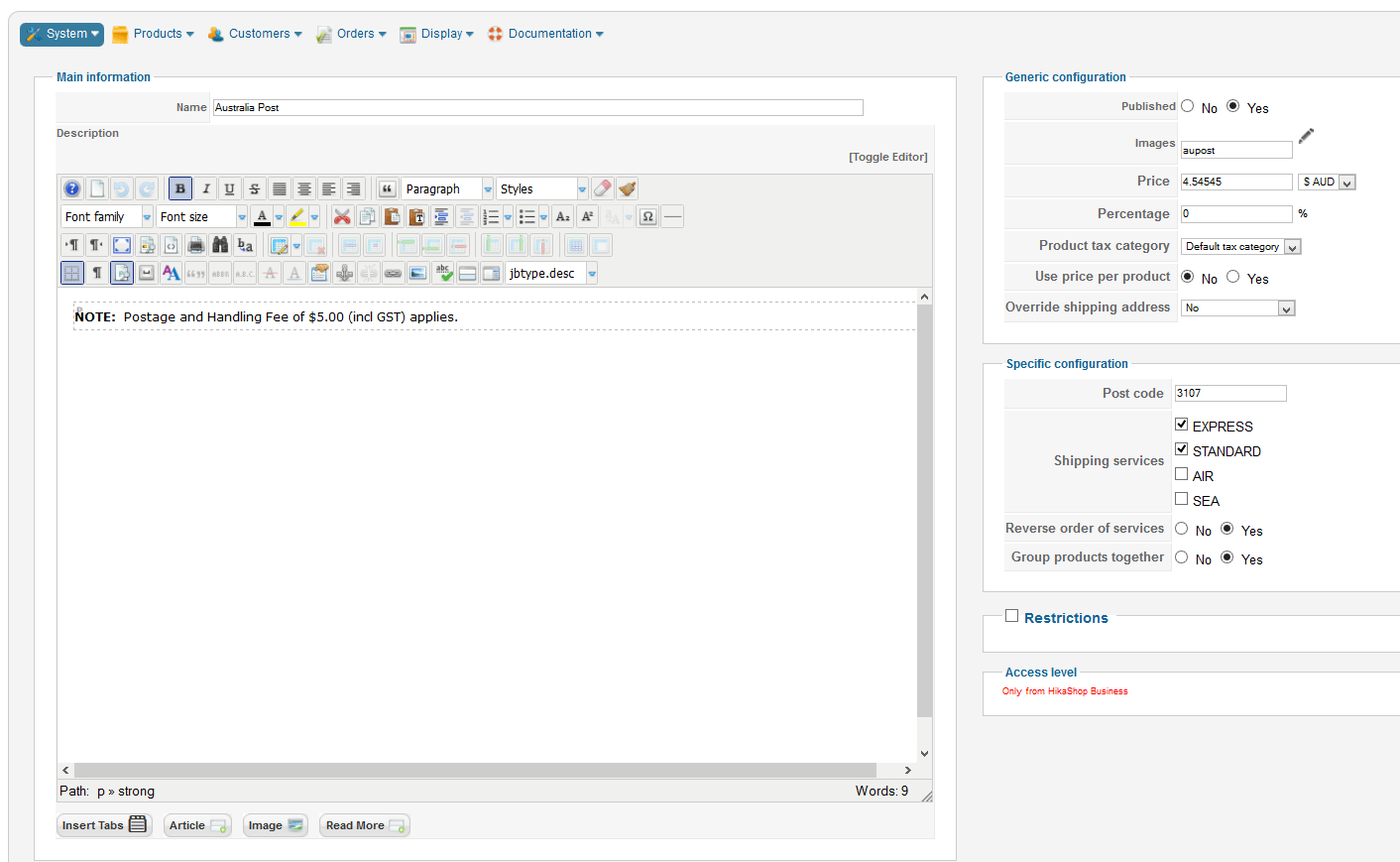
Task: Click the Article button
Action: coord(197,825)
